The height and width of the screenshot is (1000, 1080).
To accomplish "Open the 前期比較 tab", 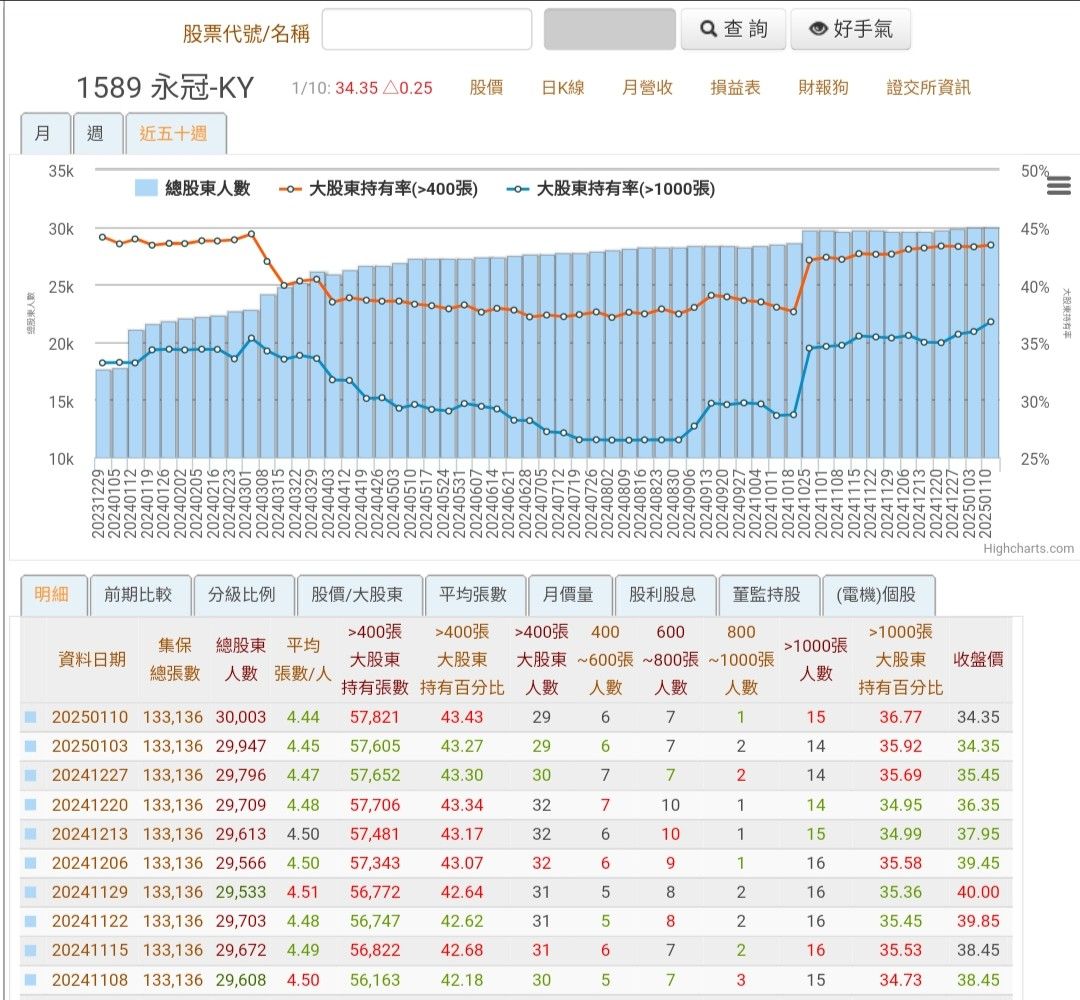I will click(x=140, y=593).
